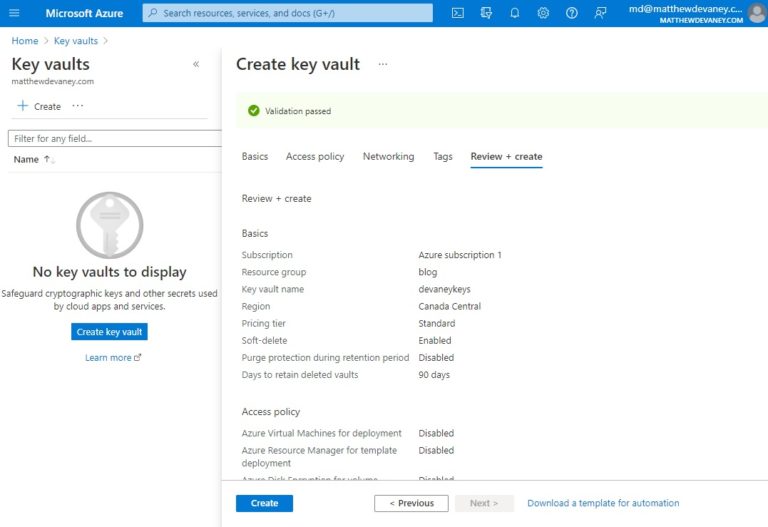
Task: Open portal settings gear
Action: pos(543,13)
